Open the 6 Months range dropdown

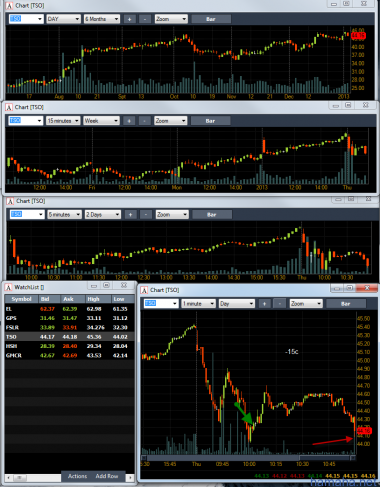pyautogui.click(x=102, y=19)
